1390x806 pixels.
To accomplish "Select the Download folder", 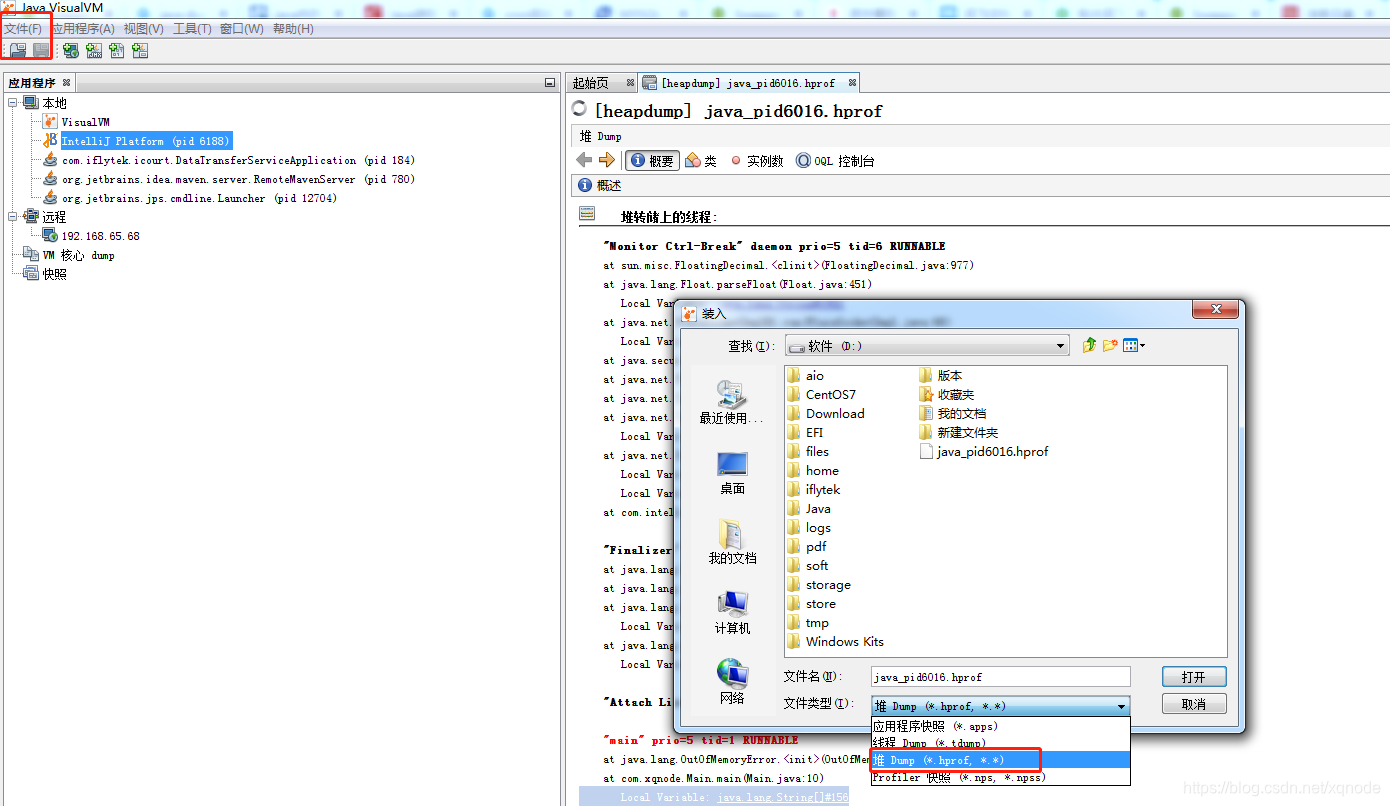I will [x=826, y=413].
